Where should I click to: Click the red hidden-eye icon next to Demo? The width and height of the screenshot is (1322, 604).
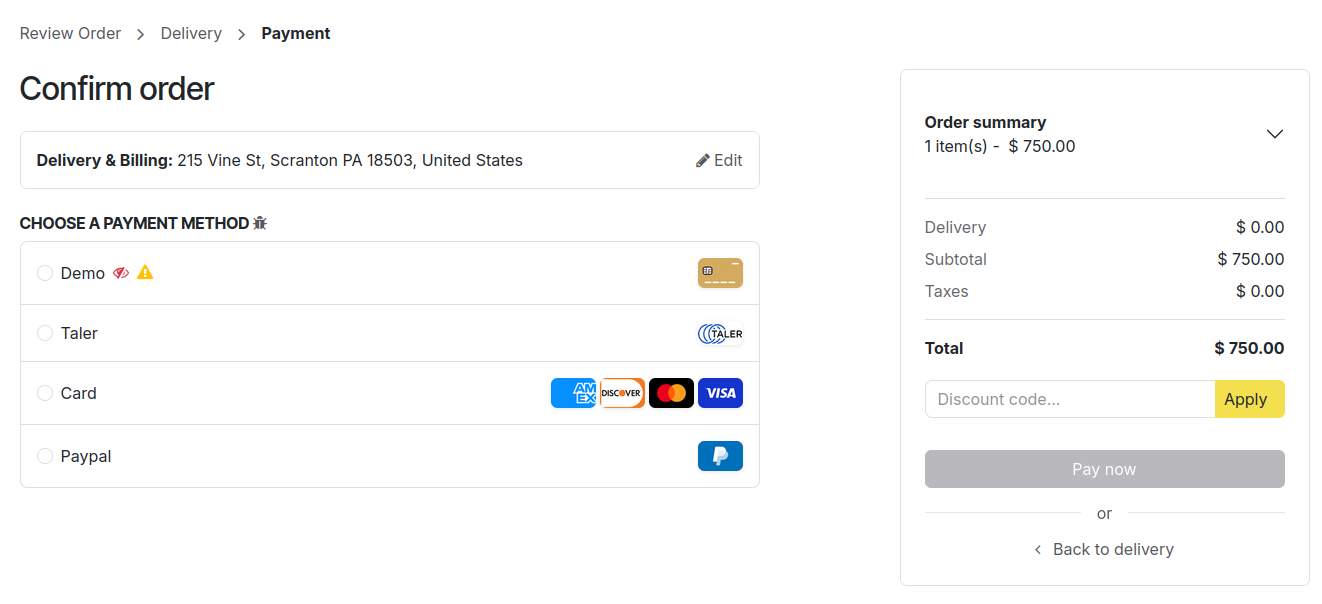click(121, 273)
